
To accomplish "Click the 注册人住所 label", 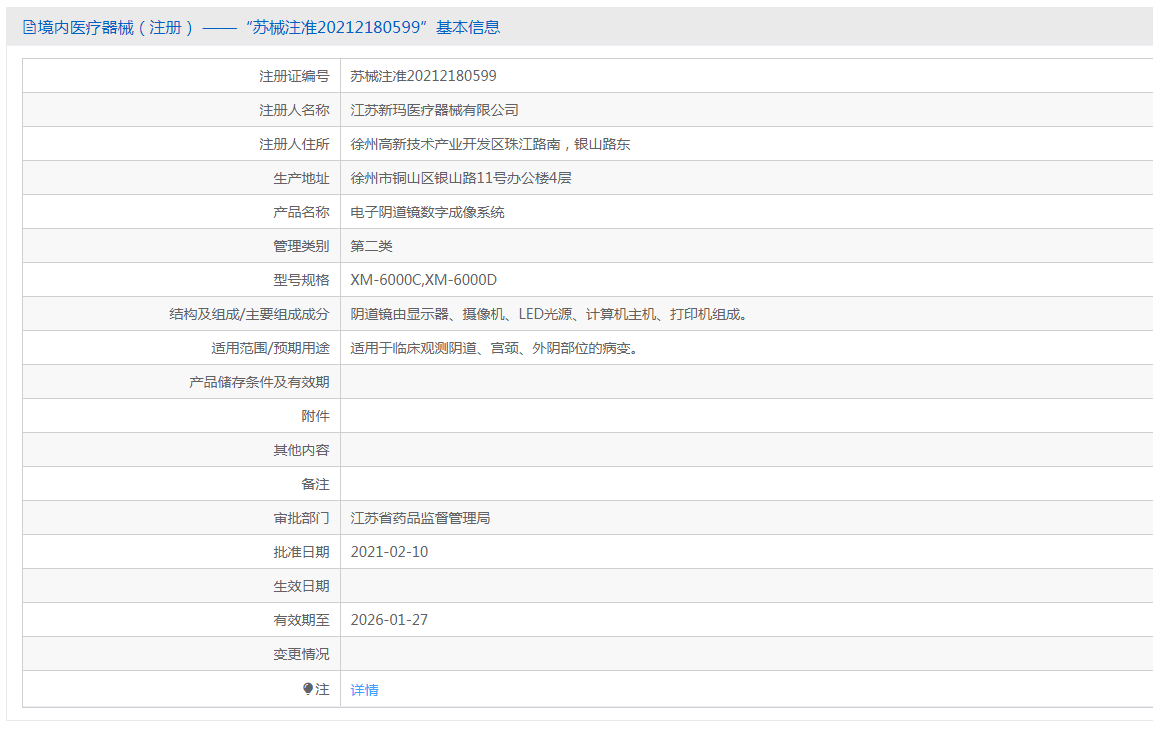I will tap(294, 144).
